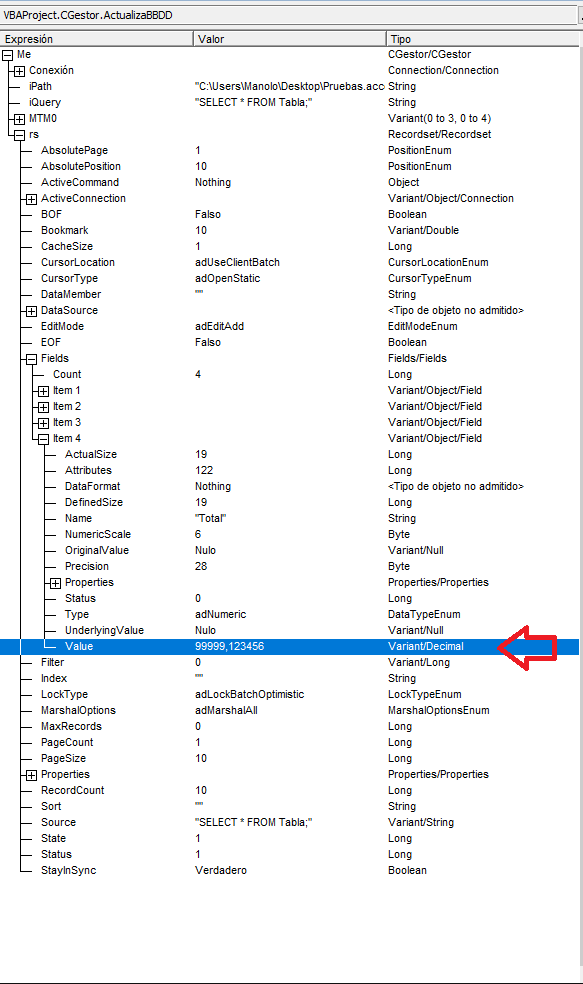Viewport: 583px width, 984px height.
Task: Collapse the Item 4 field node
Action: tap(43, 439)
